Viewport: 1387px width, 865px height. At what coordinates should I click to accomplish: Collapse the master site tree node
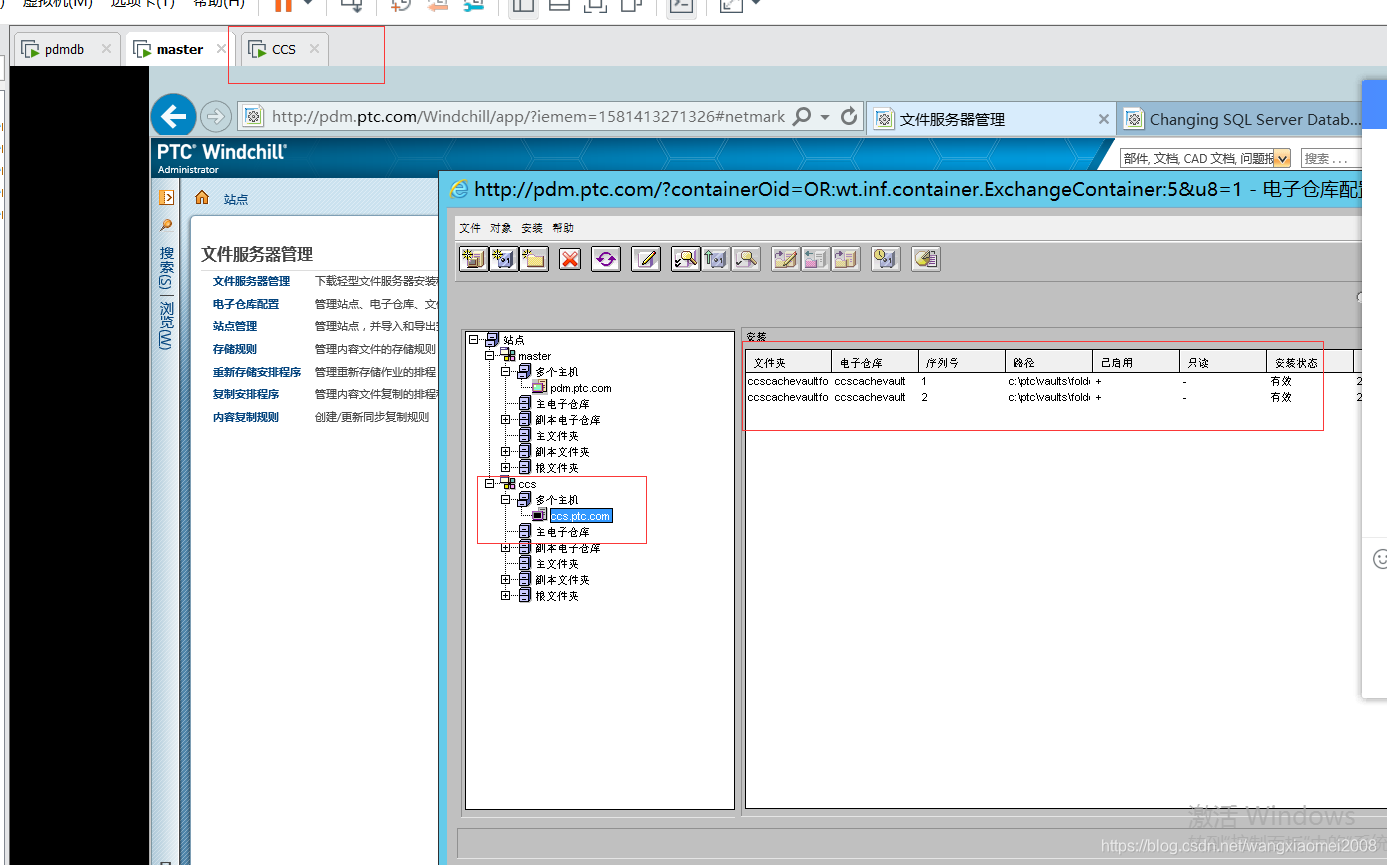coord(490,356)
